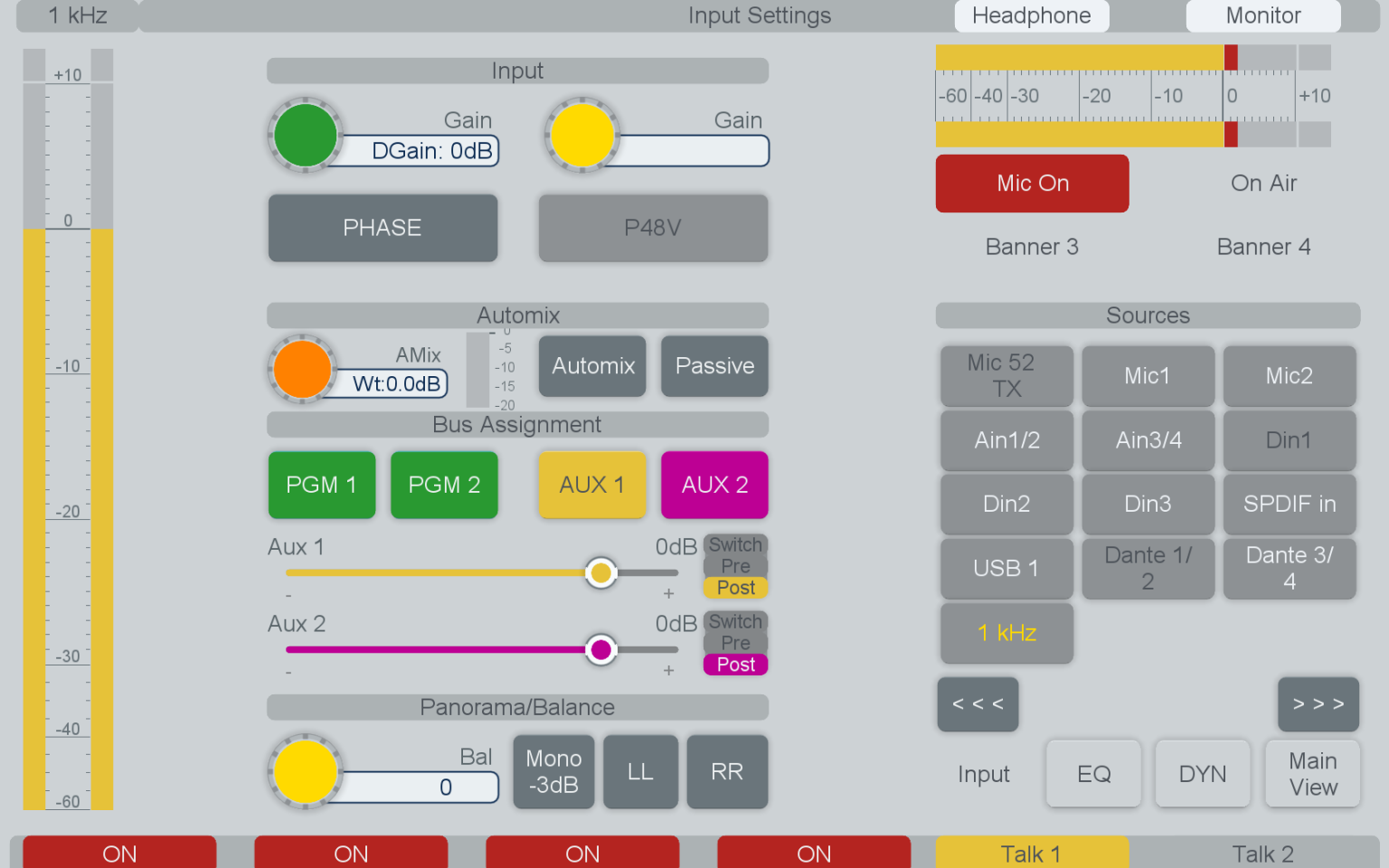
Task: Click the green DGain knob
Action: pyautogui.click(x=305, y=136)
